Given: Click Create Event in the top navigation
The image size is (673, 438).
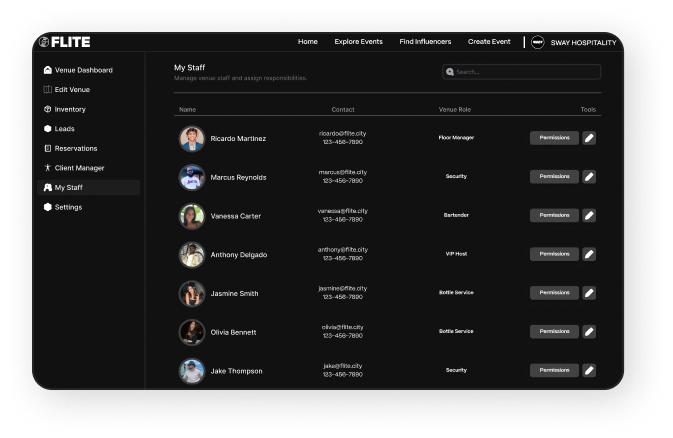Looking at the screenshot, I should click(x=489, y=42).
